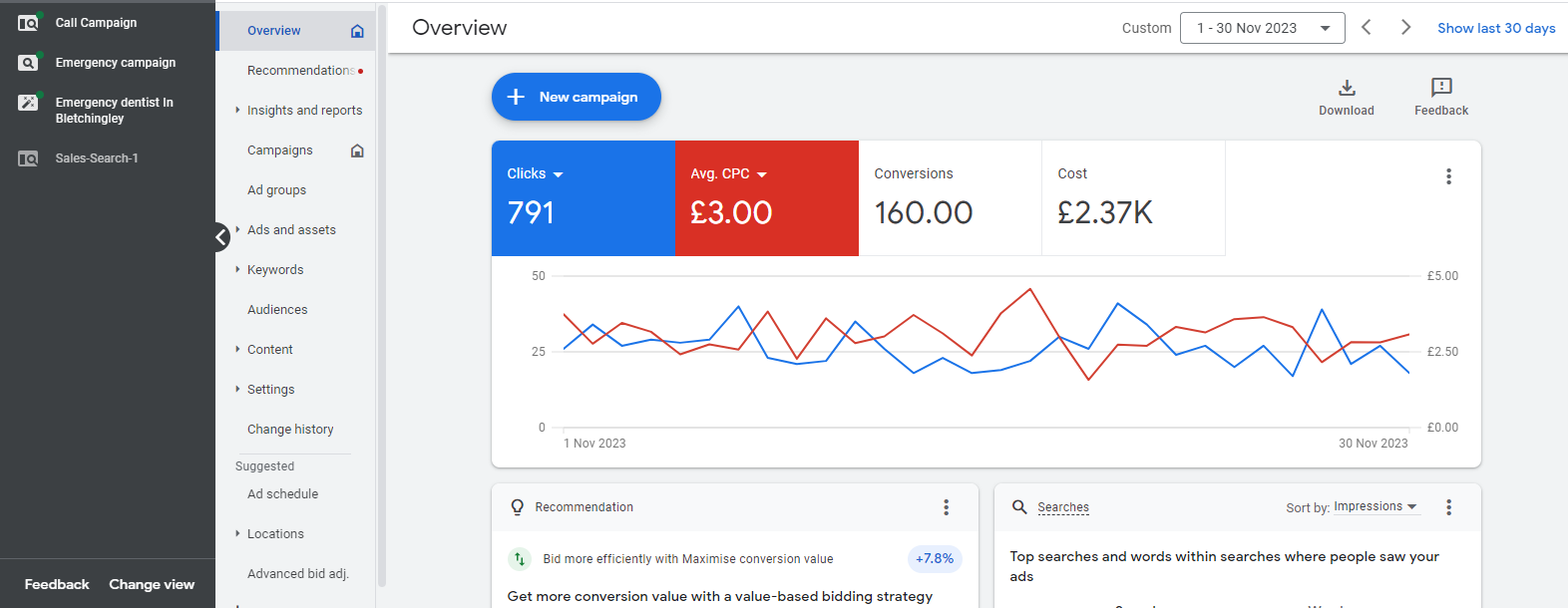Image resolution: width=1568 pixels, height=608 pixels.
Task: Open Sort by Impressions dropdown
Action: click(x=1374, y=507)
